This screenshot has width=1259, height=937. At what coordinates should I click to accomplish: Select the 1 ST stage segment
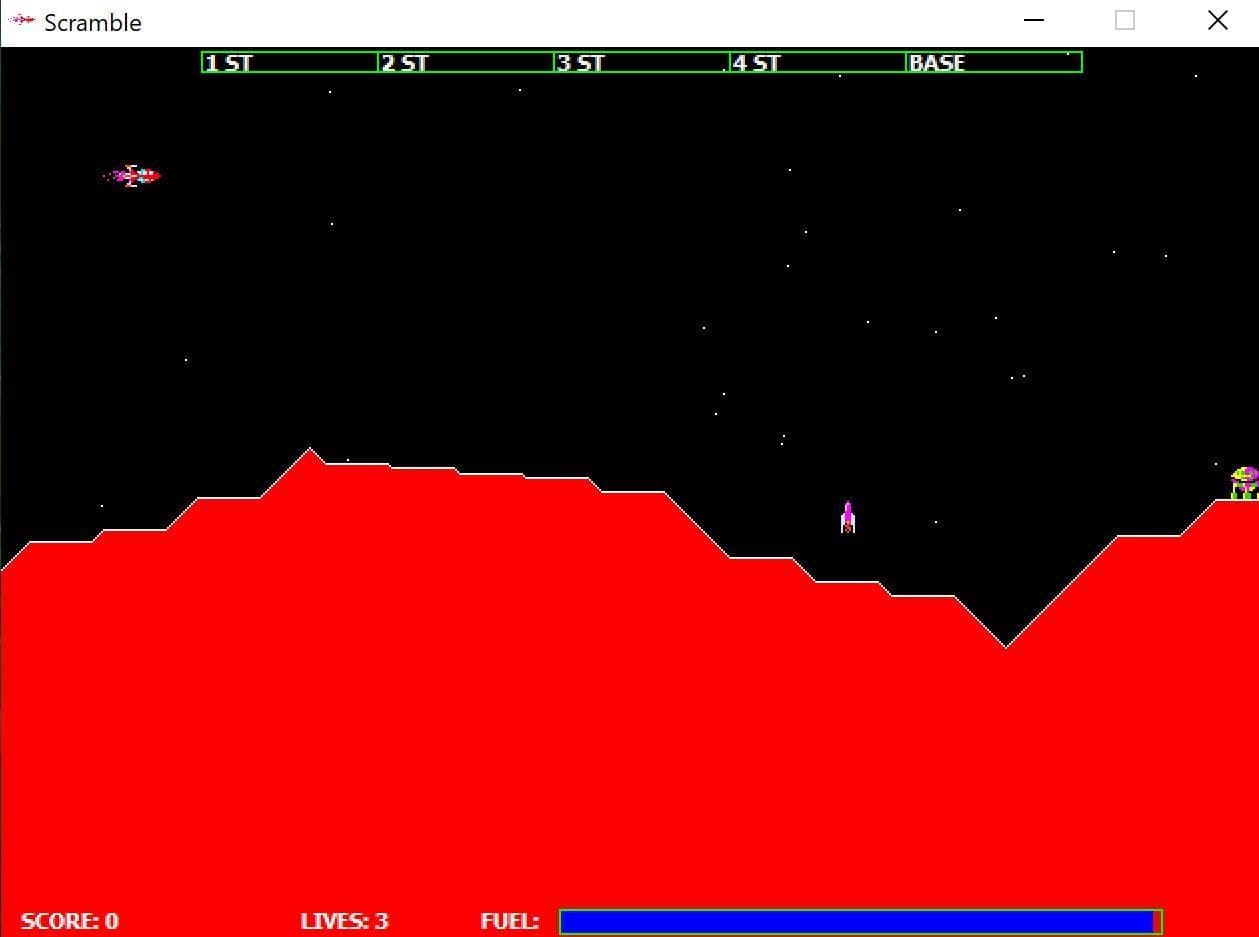point(290,62)
